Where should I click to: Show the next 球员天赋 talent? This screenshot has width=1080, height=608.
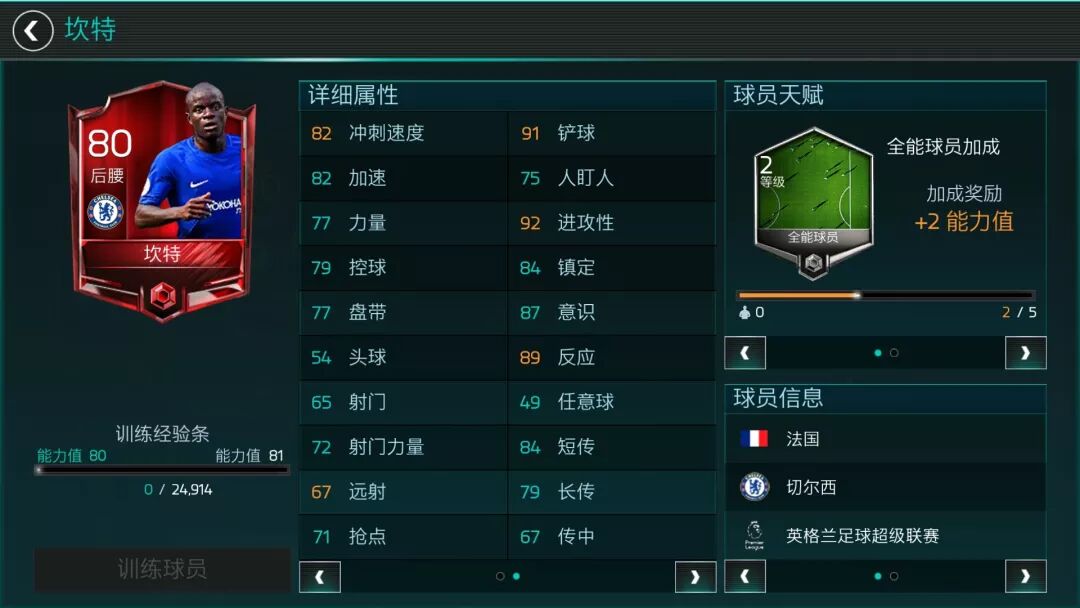pos(1026,353)
